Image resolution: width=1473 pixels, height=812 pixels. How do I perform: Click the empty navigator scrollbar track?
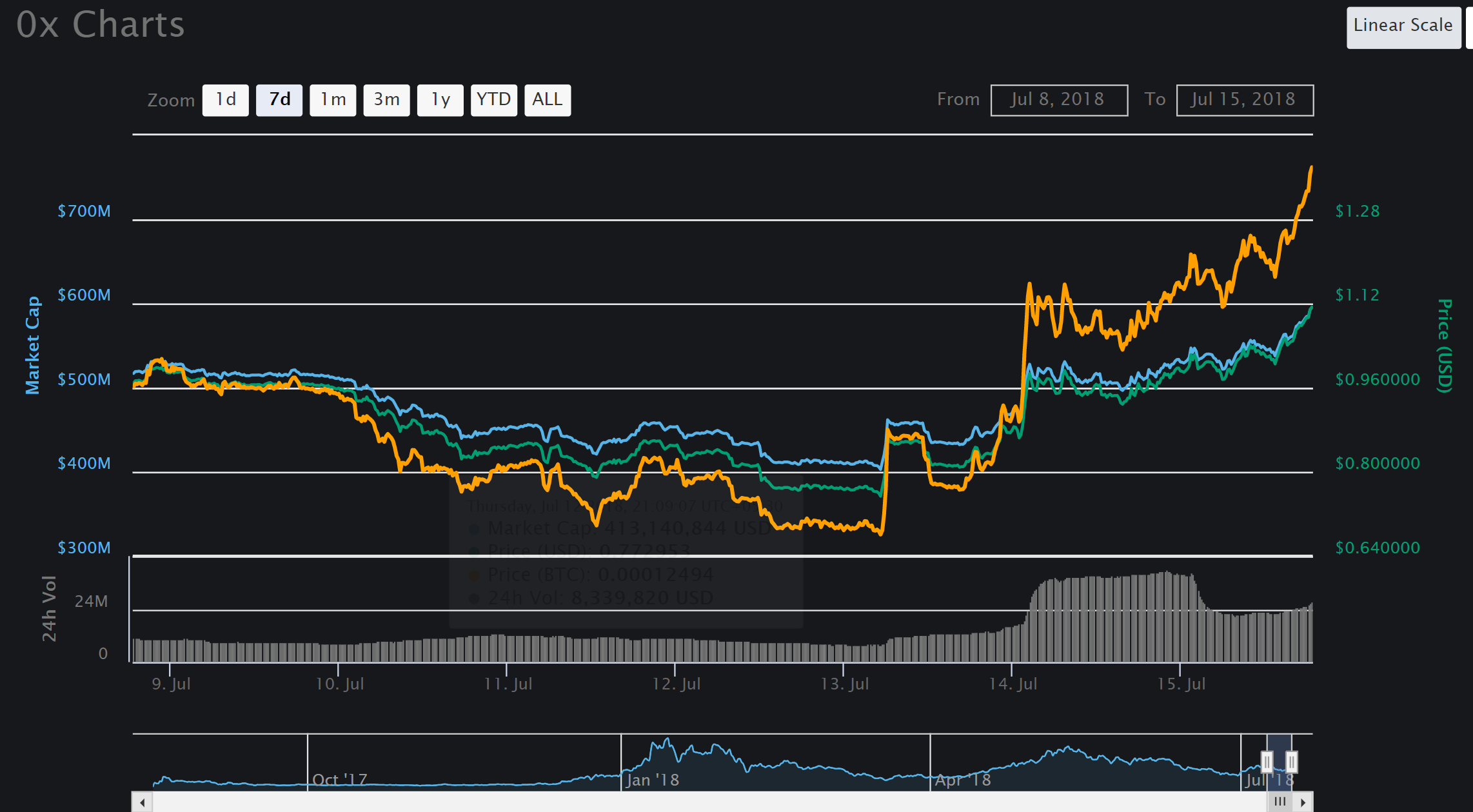[709, 802]
